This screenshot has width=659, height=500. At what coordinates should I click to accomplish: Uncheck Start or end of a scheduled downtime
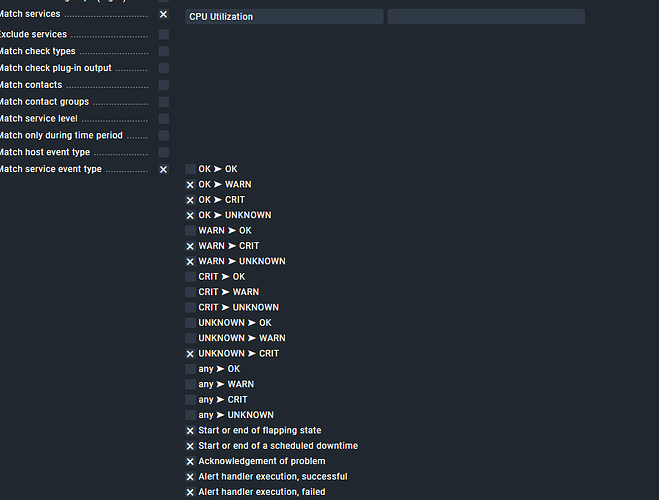191,446
